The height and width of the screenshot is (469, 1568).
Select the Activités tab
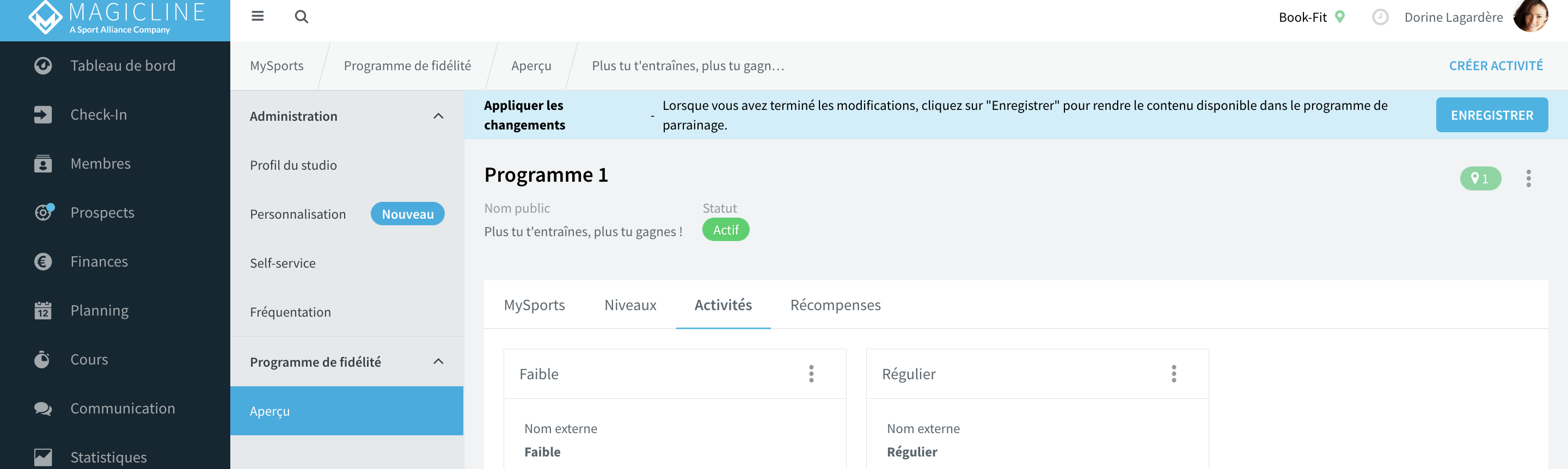point(723,305)
